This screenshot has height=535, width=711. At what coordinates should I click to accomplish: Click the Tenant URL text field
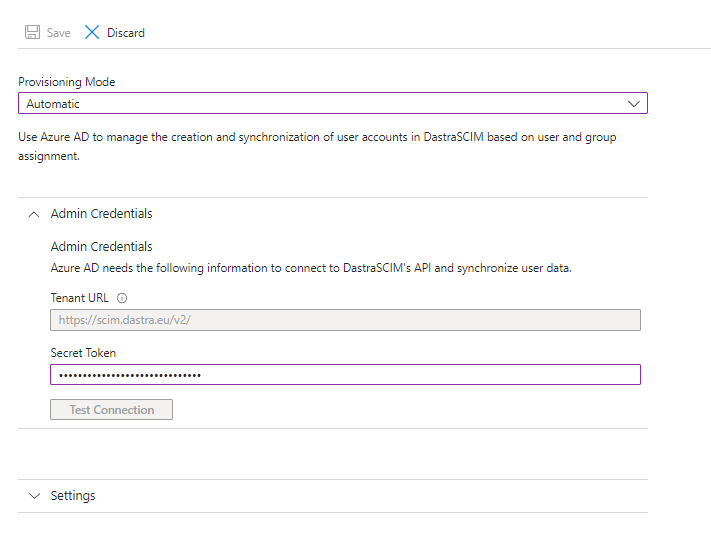(x=345, y=320)
